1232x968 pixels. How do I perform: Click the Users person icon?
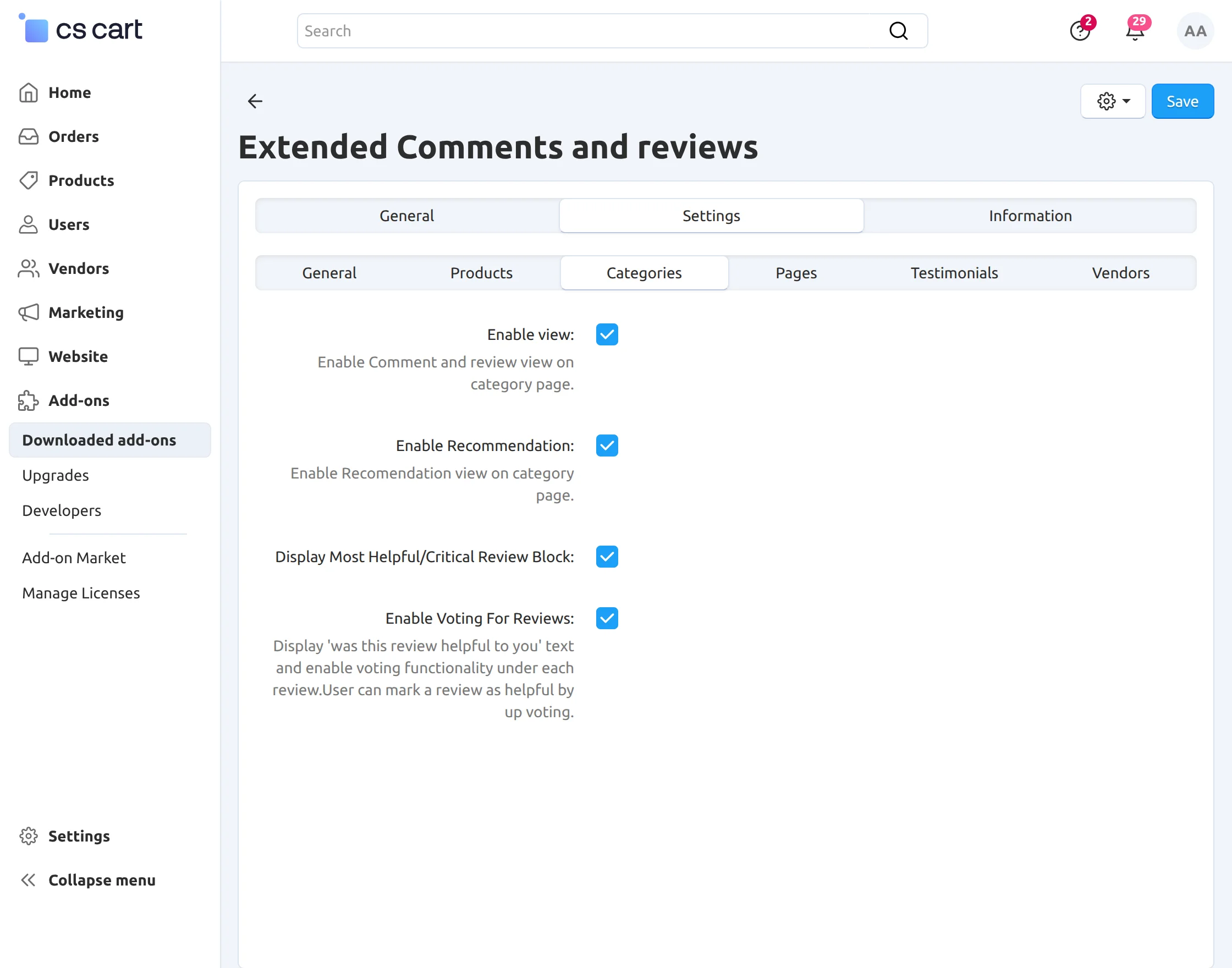[x=29, y=224]
